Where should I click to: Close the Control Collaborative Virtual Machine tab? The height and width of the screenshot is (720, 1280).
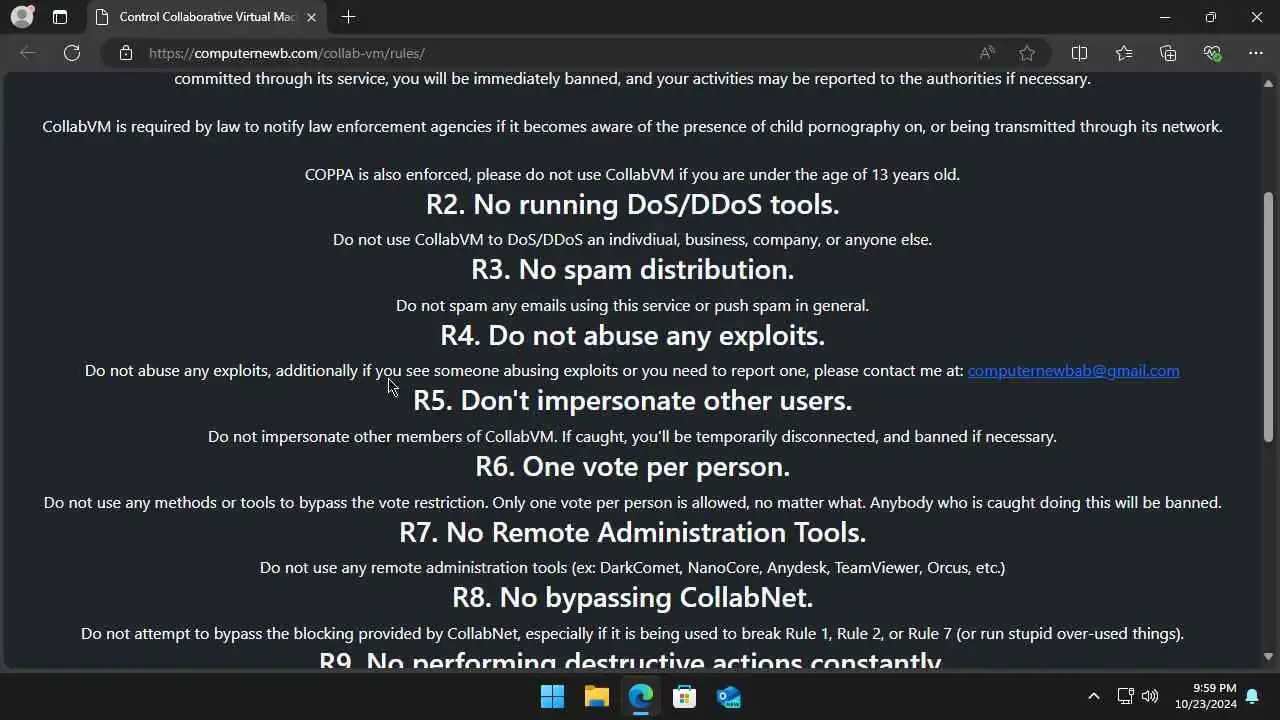click(311, 17)
